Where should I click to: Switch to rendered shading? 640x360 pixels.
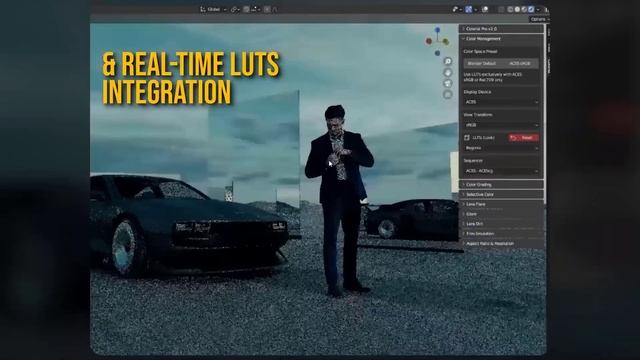(x=531, y=9)
